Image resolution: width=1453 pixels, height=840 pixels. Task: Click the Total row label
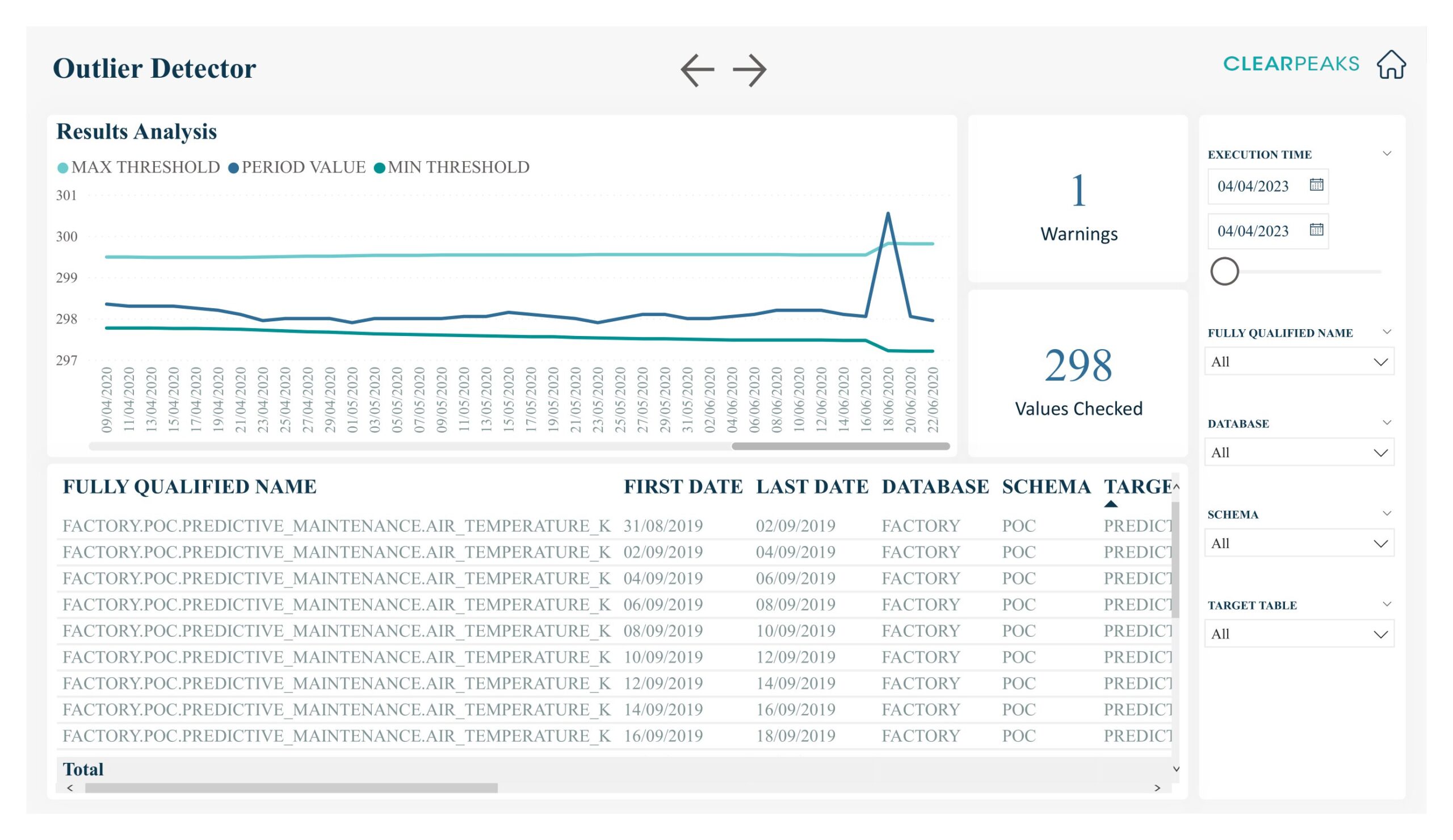point(83,769)
